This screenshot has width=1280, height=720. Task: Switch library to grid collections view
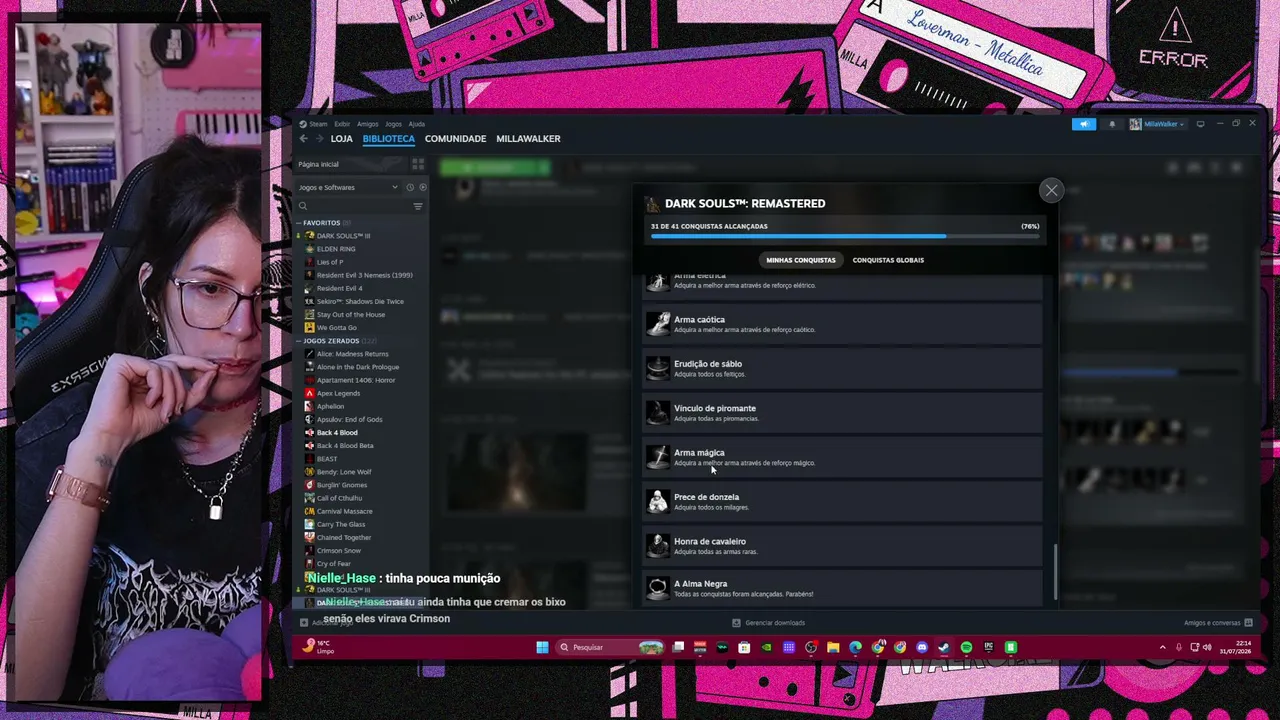(418, 164)
